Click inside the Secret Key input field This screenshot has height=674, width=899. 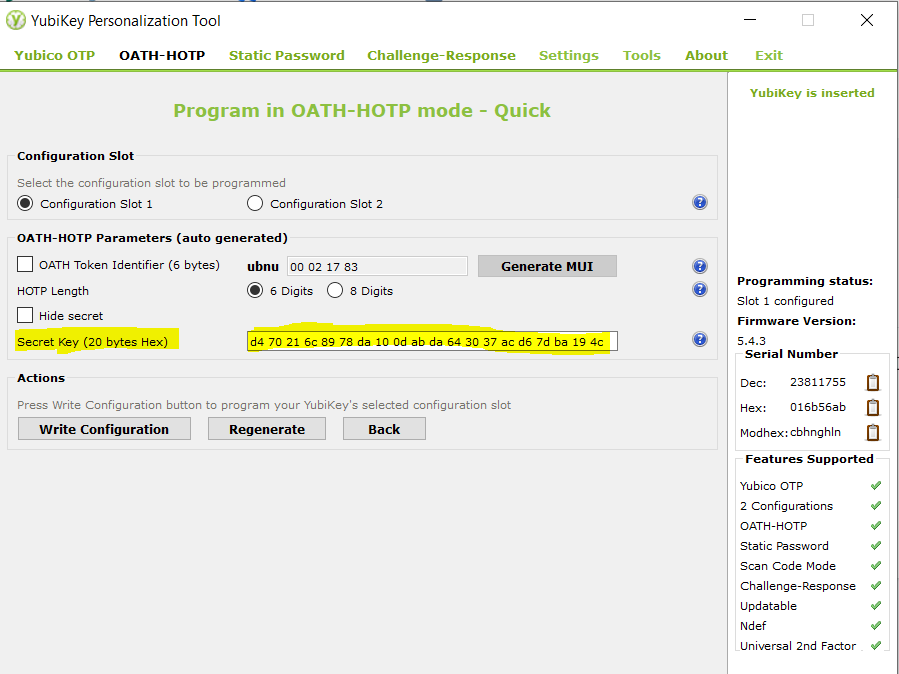430,340
